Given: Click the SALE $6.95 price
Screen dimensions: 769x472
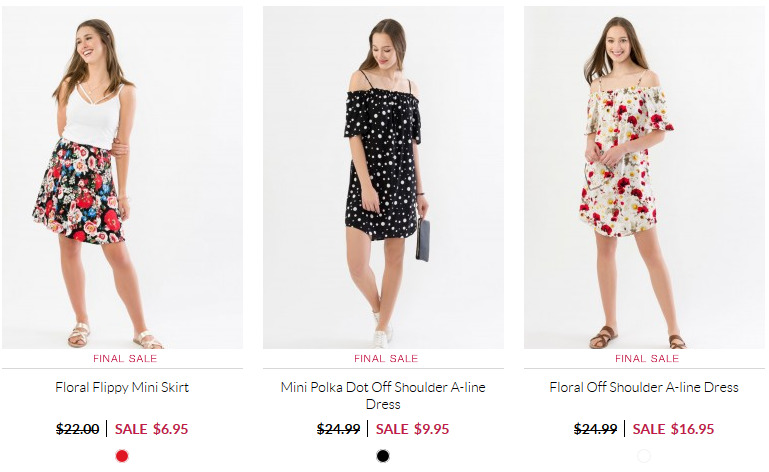Looking at the screenshot, I should click(152, 429).
